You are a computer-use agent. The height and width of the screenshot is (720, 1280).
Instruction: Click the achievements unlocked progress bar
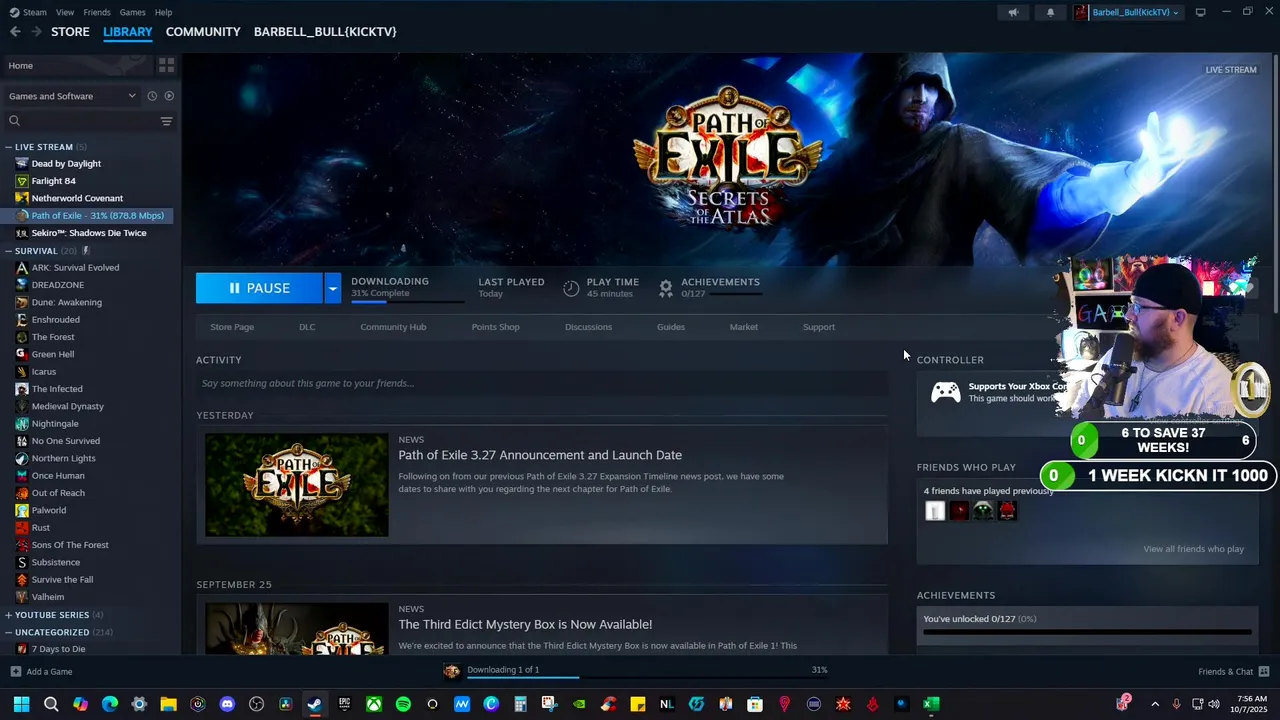tap(1087, 632)
